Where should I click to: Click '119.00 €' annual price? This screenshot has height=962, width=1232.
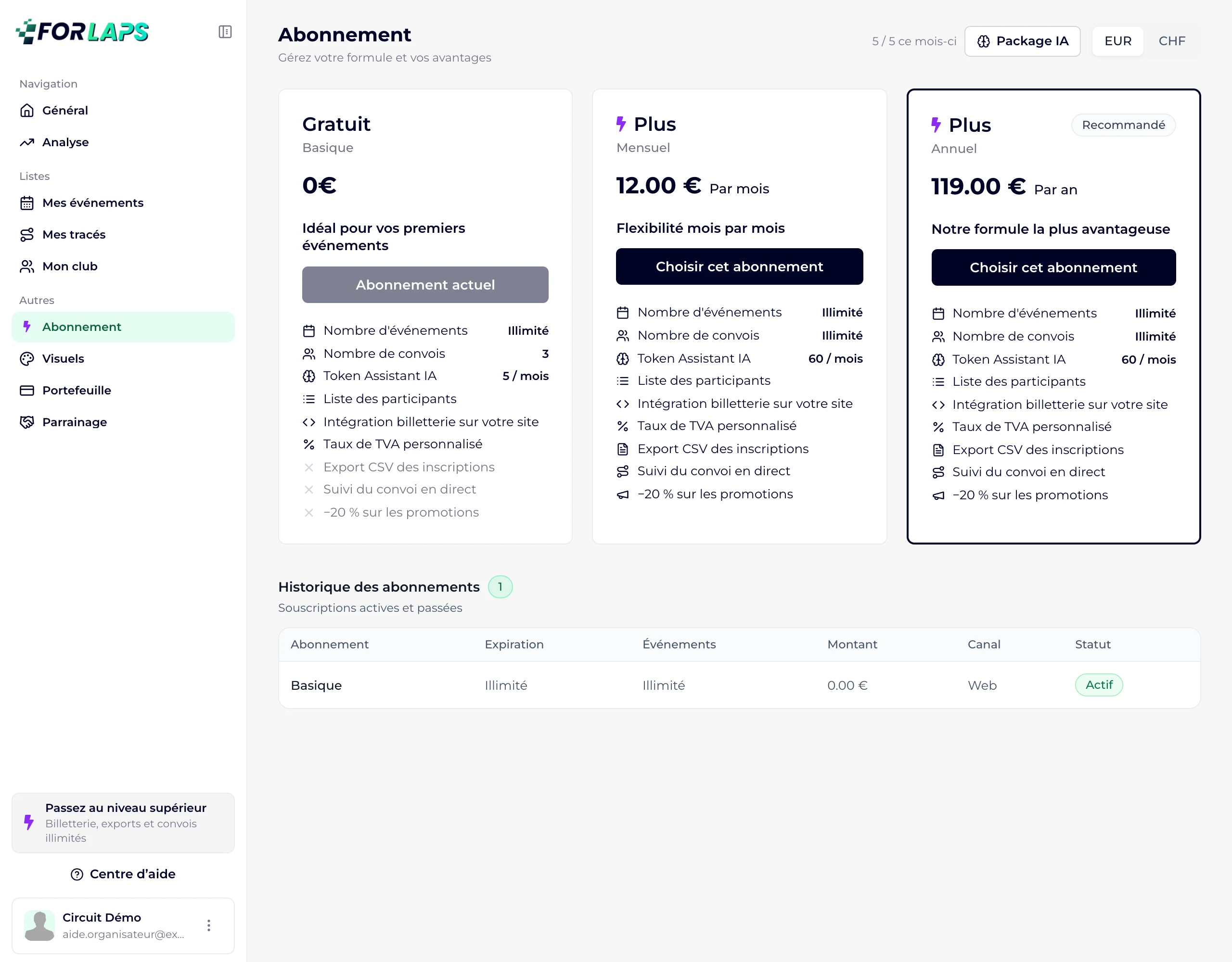[978, 187]
